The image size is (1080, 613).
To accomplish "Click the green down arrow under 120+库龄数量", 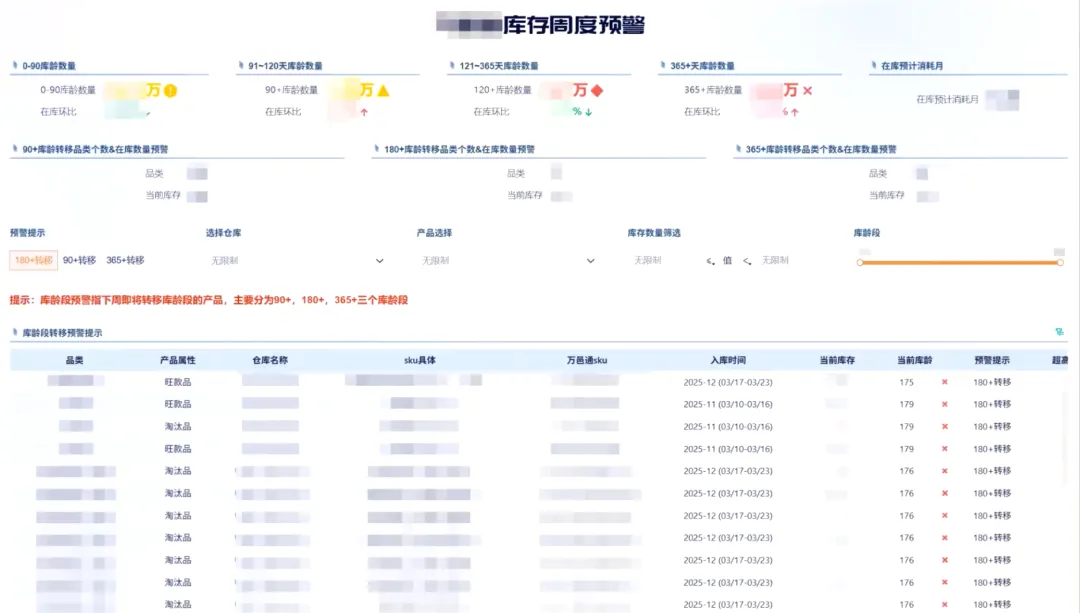I will pos(589,112).
